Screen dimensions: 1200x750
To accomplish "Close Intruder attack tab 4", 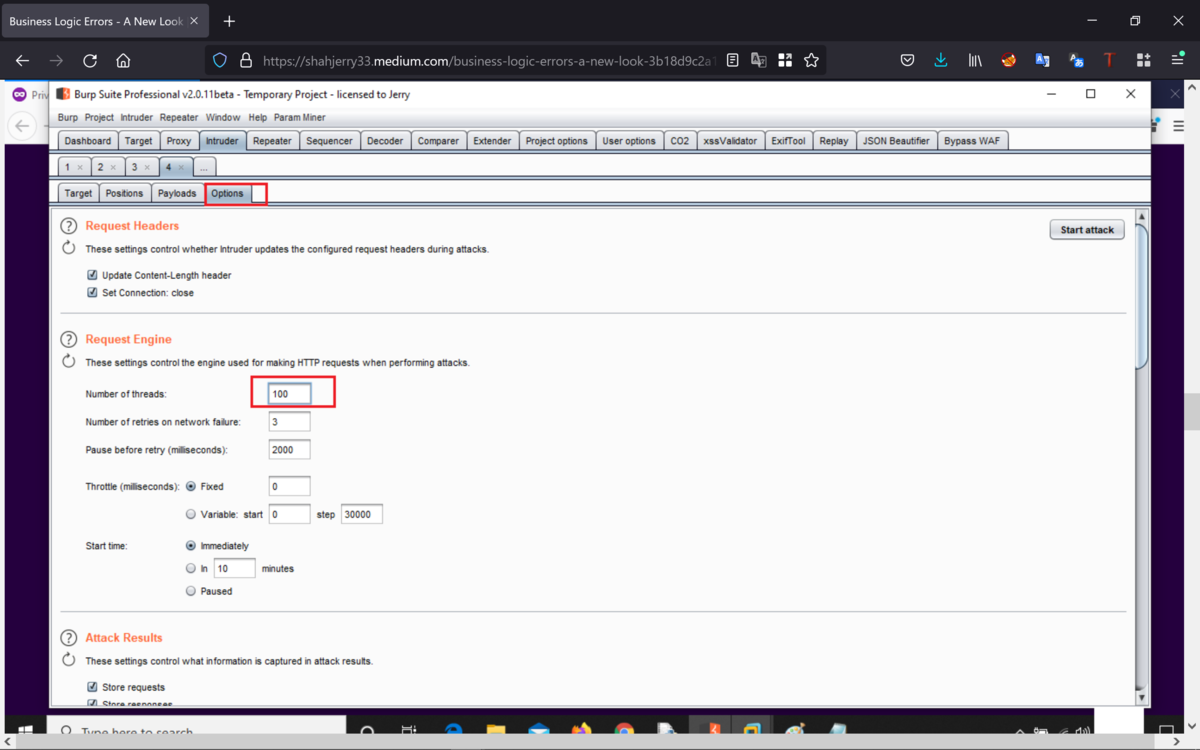I will pos(180,168).
